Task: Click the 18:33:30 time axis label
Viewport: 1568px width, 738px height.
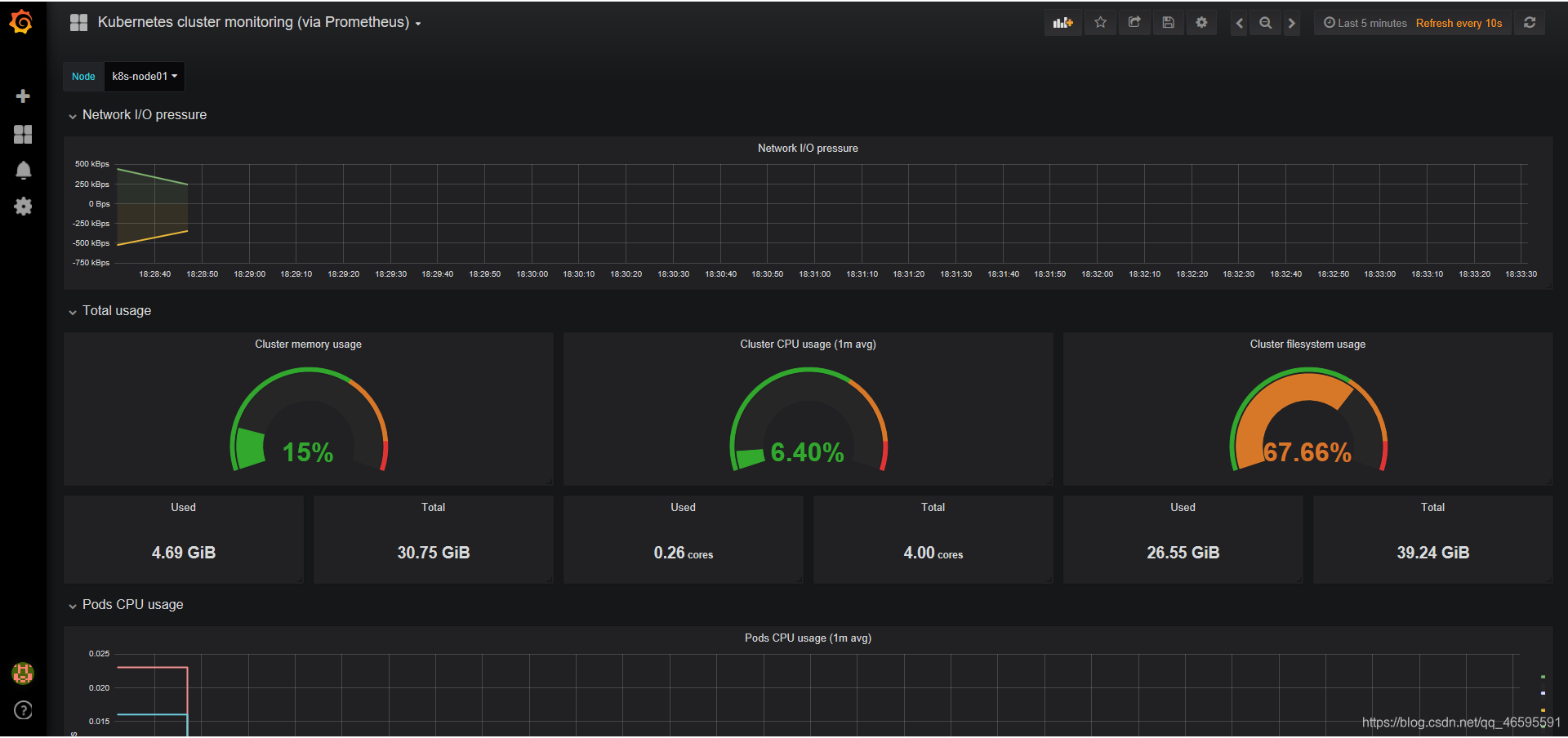Action: pos(1521,274)
